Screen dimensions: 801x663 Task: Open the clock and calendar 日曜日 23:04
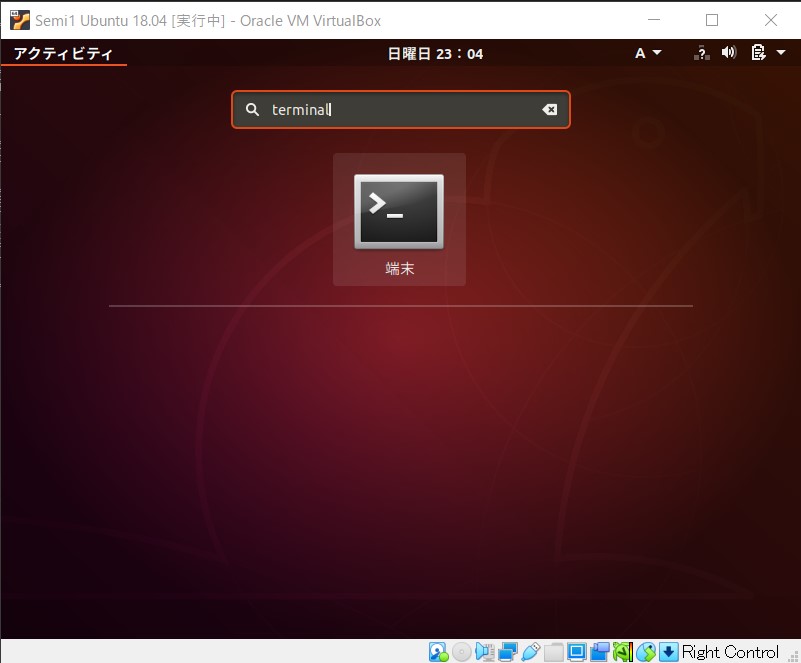(x=435, y=54)
